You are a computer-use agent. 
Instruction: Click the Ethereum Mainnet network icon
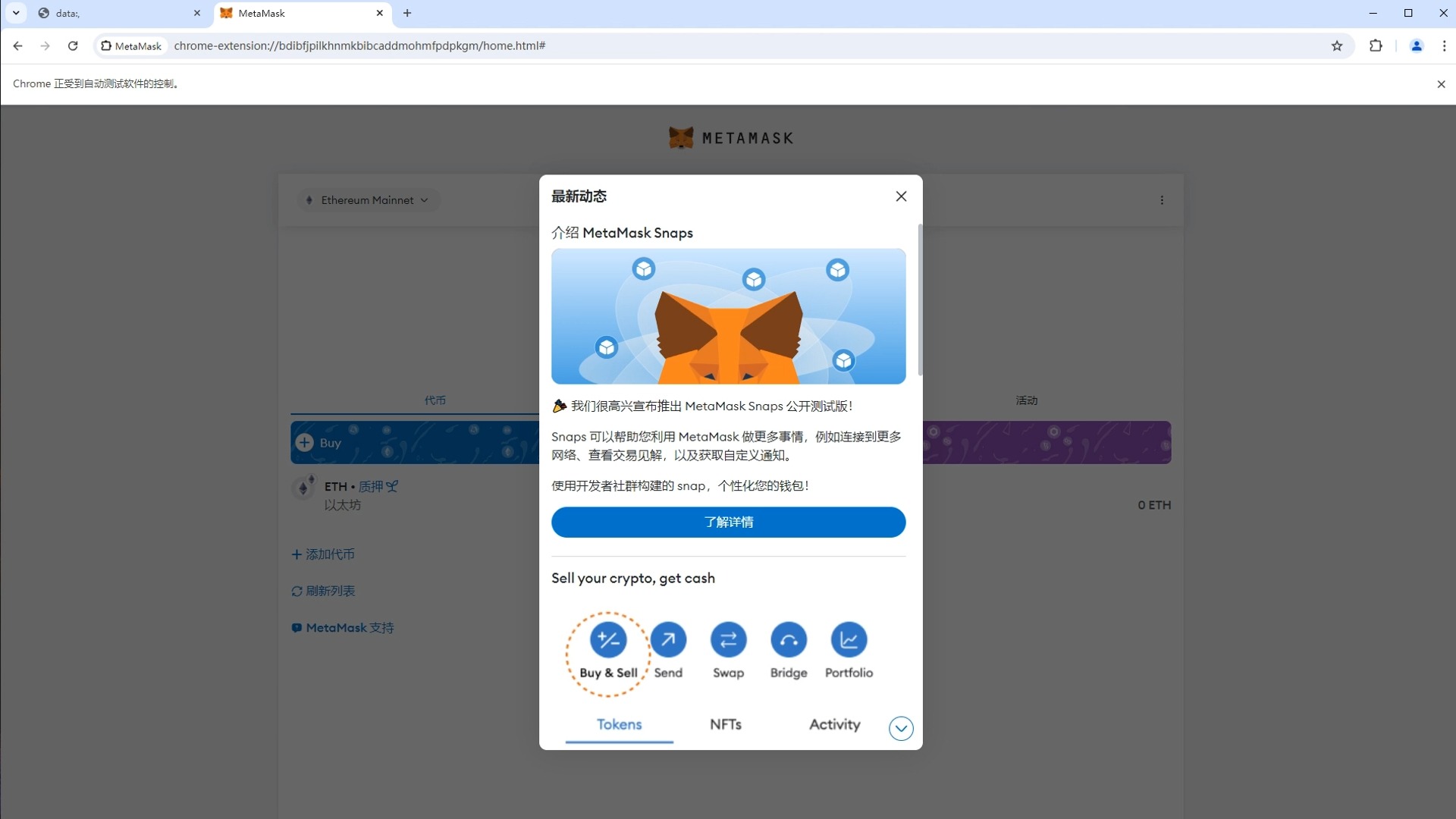click(x=310, y=199)
